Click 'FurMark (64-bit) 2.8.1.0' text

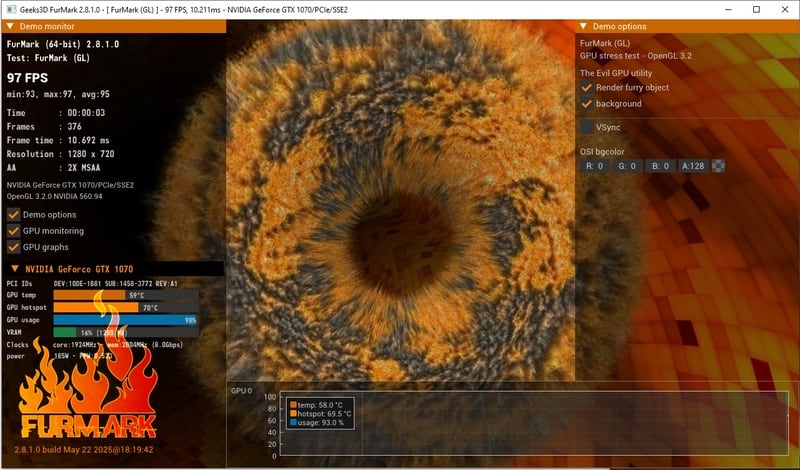[x=63, y=44]
